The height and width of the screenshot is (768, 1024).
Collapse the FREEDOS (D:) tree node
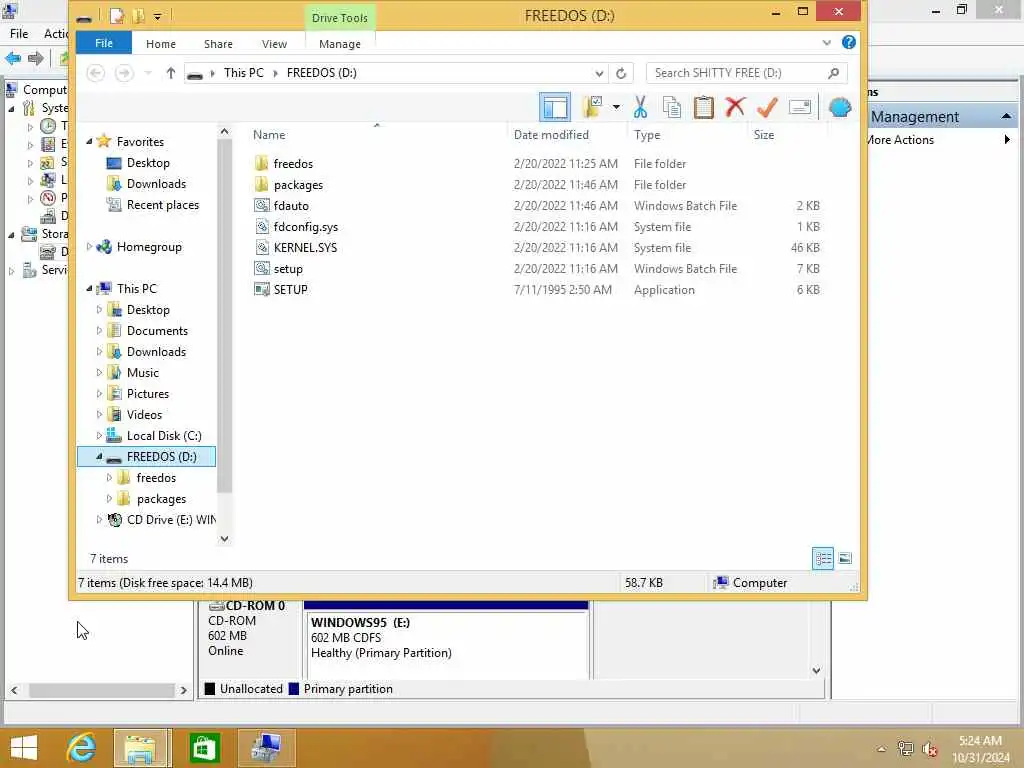(x=99, y=456)
